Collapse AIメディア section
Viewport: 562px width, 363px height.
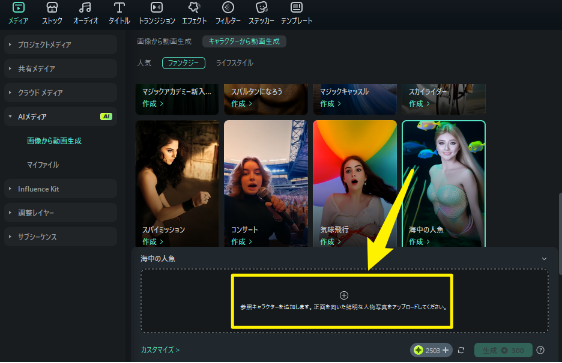(61, 117)
